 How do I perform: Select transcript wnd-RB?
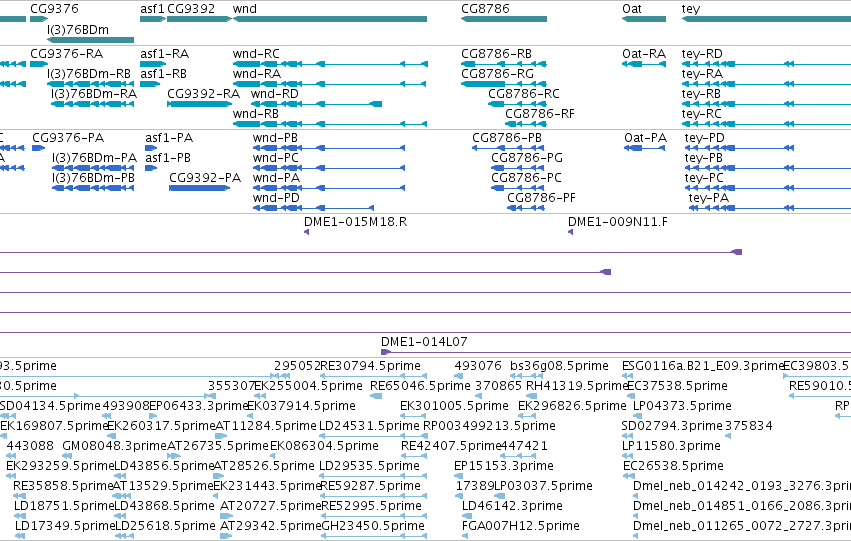256,114
